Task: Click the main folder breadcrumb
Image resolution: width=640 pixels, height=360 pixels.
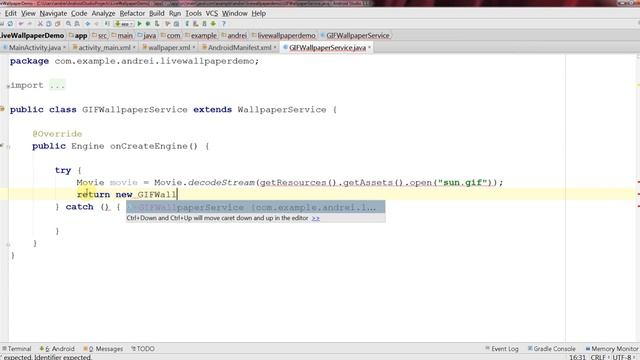Action: click(122, 36)
